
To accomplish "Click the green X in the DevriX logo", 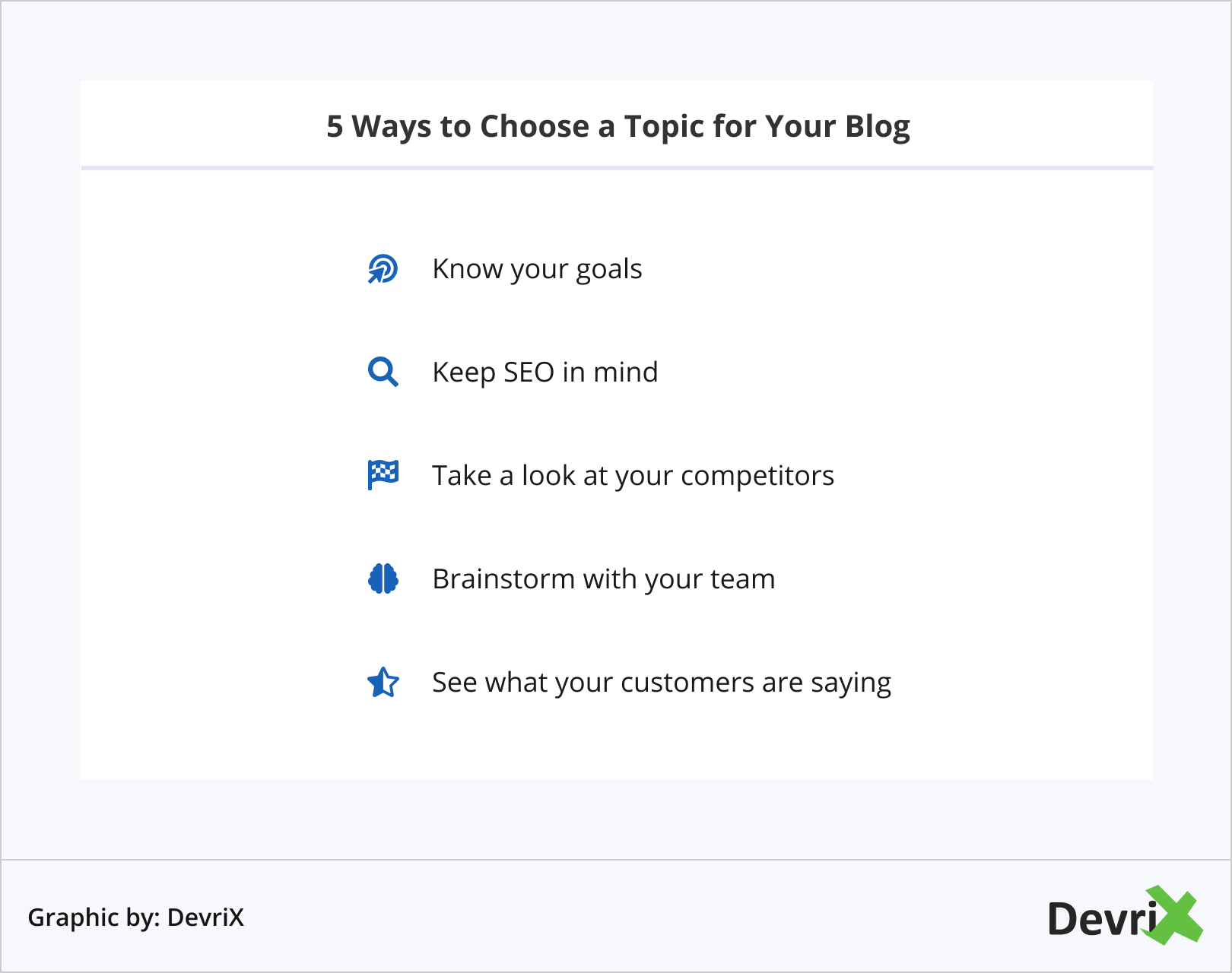I will pyautogui.click(x=1173, y=915).
